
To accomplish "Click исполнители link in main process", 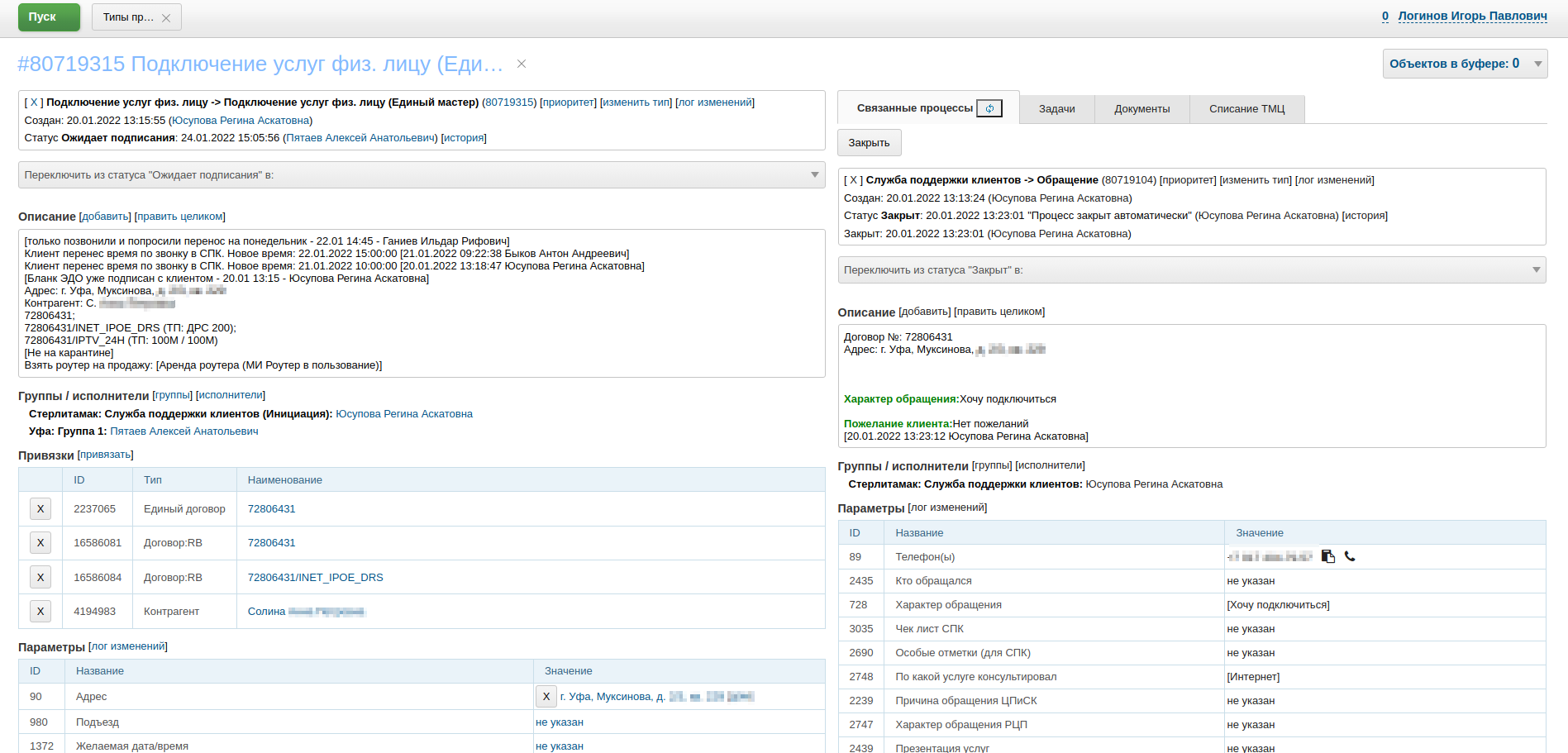I will [x=231, y=395].
